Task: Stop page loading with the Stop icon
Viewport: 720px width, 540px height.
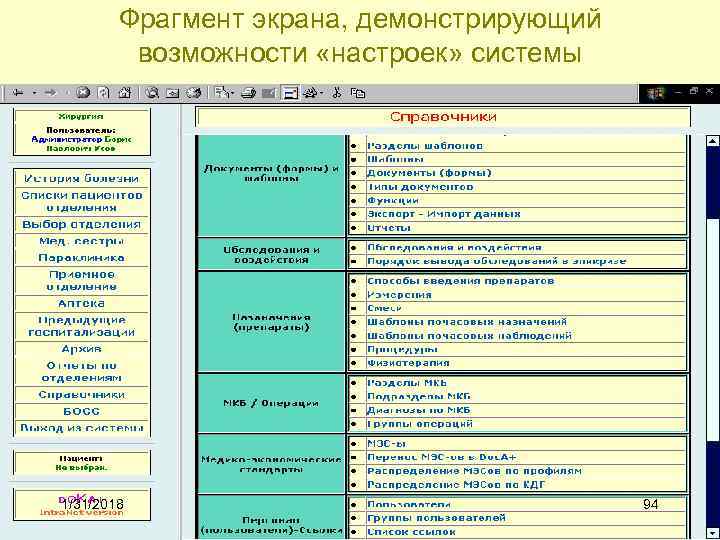Action: click(x=83, y=93)
